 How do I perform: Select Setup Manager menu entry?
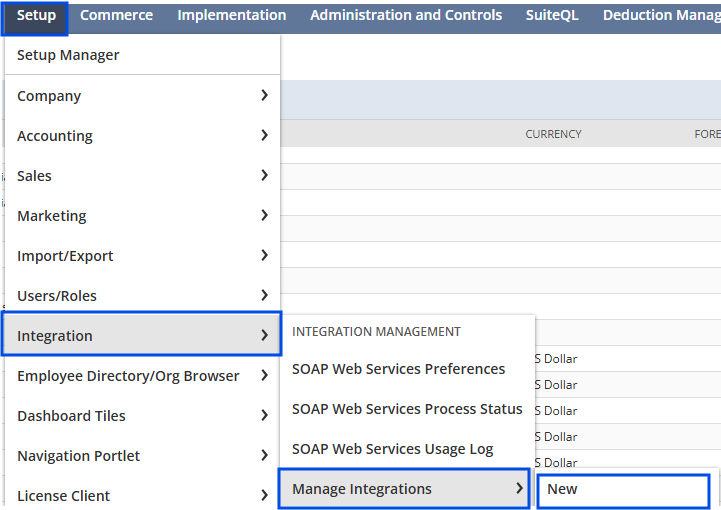click(142, 55)
